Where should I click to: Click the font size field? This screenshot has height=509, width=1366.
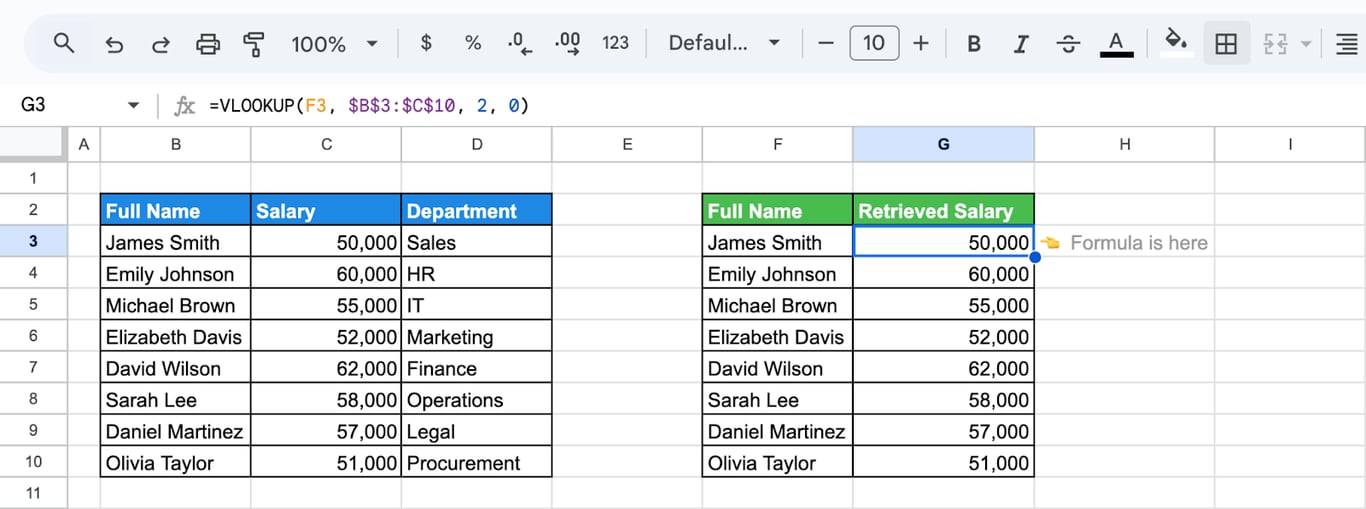pos(874,43)
